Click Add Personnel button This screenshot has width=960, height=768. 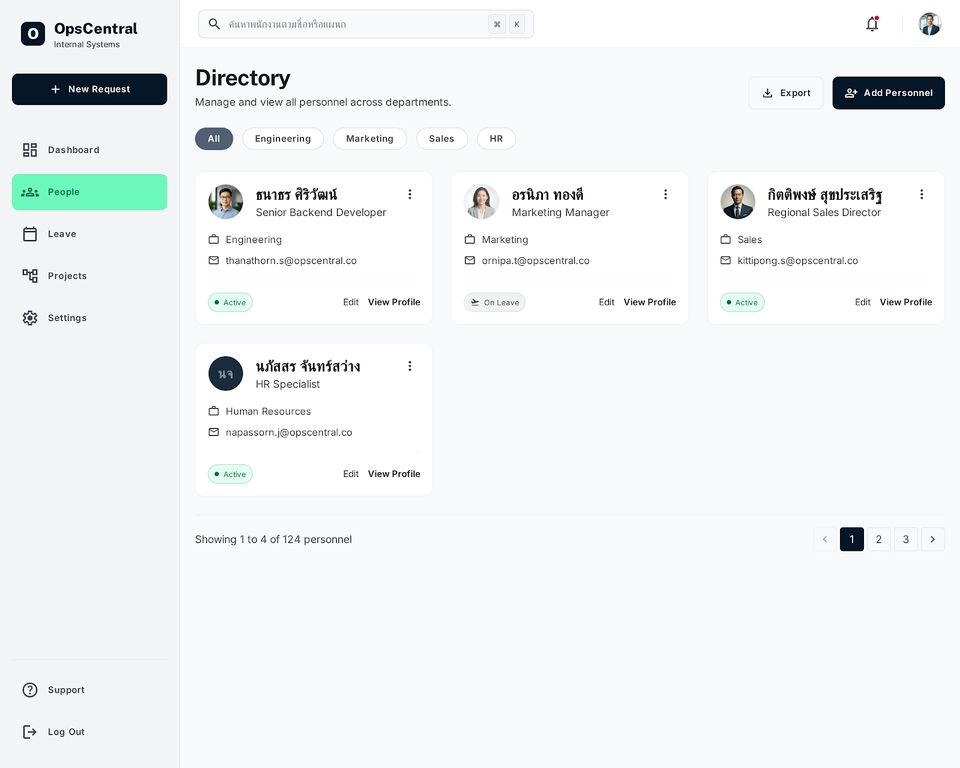click(888, 93)
